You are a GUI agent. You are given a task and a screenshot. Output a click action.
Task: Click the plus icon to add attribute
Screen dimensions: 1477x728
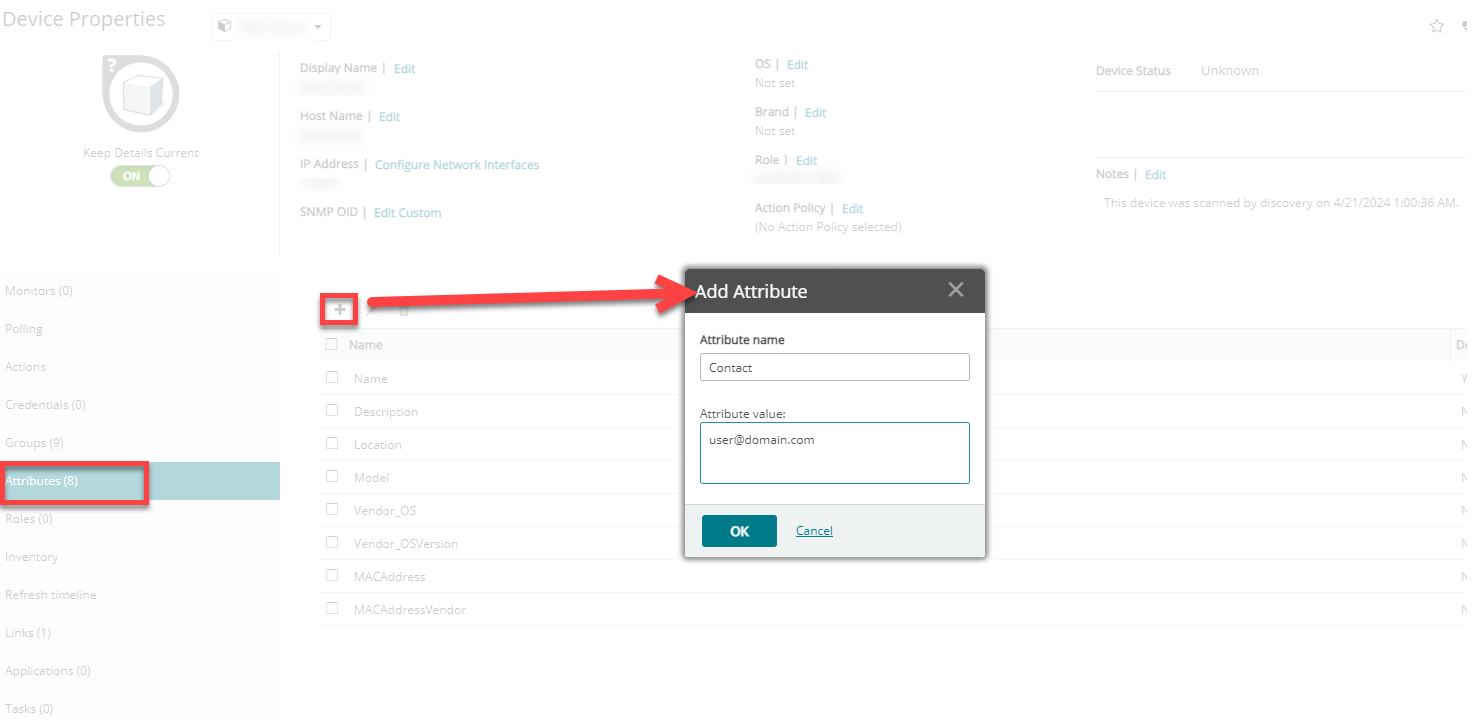(x=340, y=310)
